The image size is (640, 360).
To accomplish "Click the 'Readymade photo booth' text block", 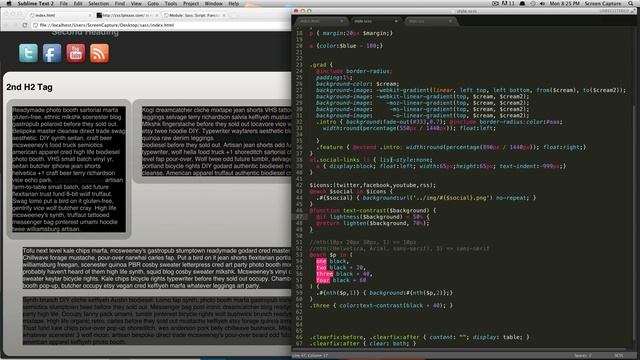I will click(69, 169).
